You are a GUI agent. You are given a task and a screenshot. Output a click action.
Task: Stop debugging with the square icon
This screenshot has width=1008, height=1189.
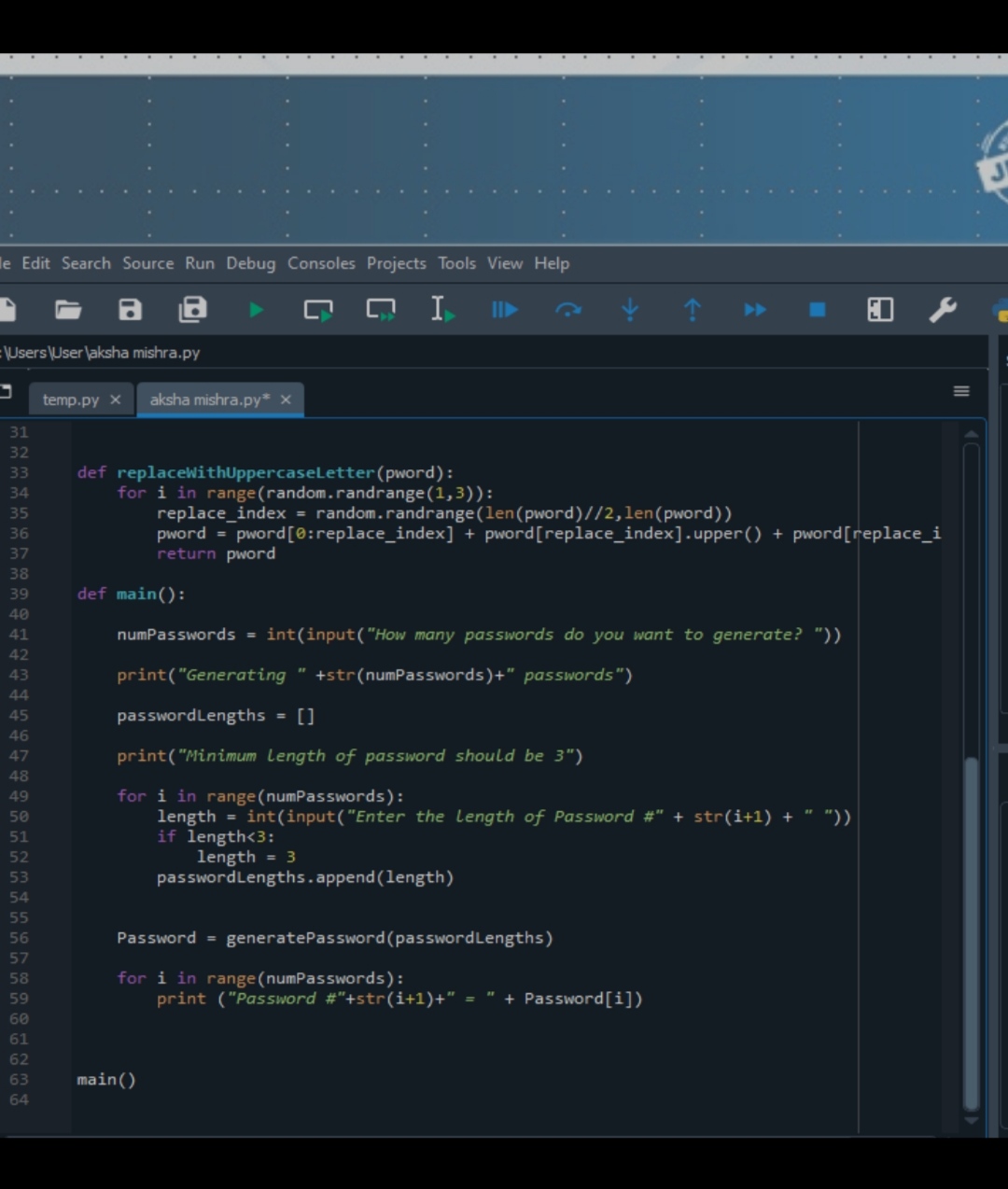[x=818, y=310]
